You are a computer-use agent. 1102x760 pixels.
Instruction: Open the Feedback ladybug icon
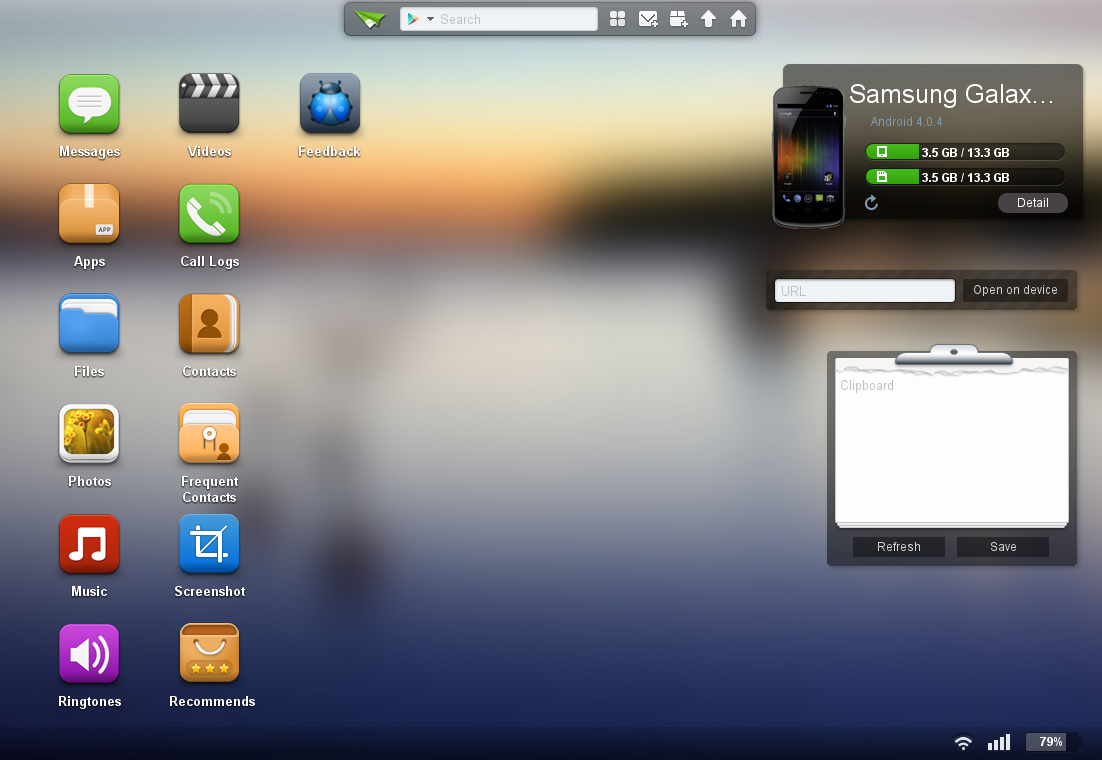coord(330,103)
